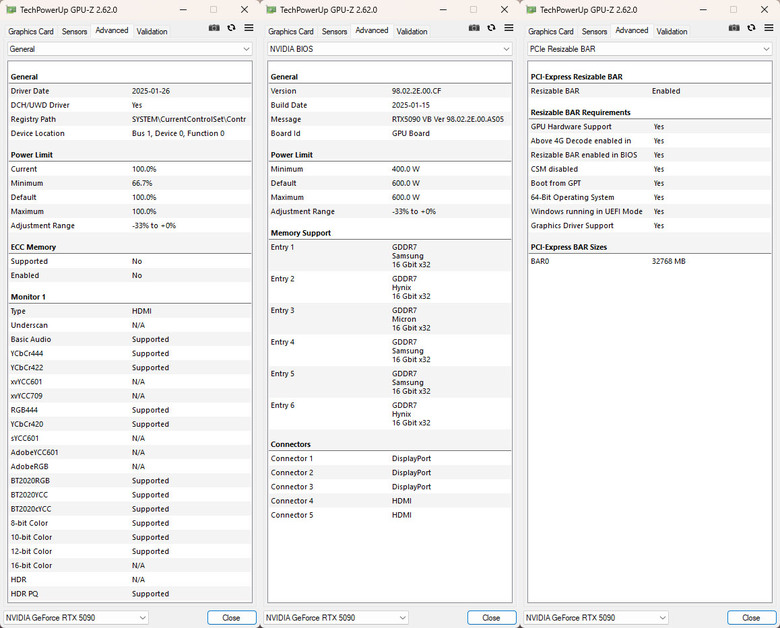Select the BIOS Message RTX5090 VB value
Screen dimensions: 780x628
(x=448, y=119)
